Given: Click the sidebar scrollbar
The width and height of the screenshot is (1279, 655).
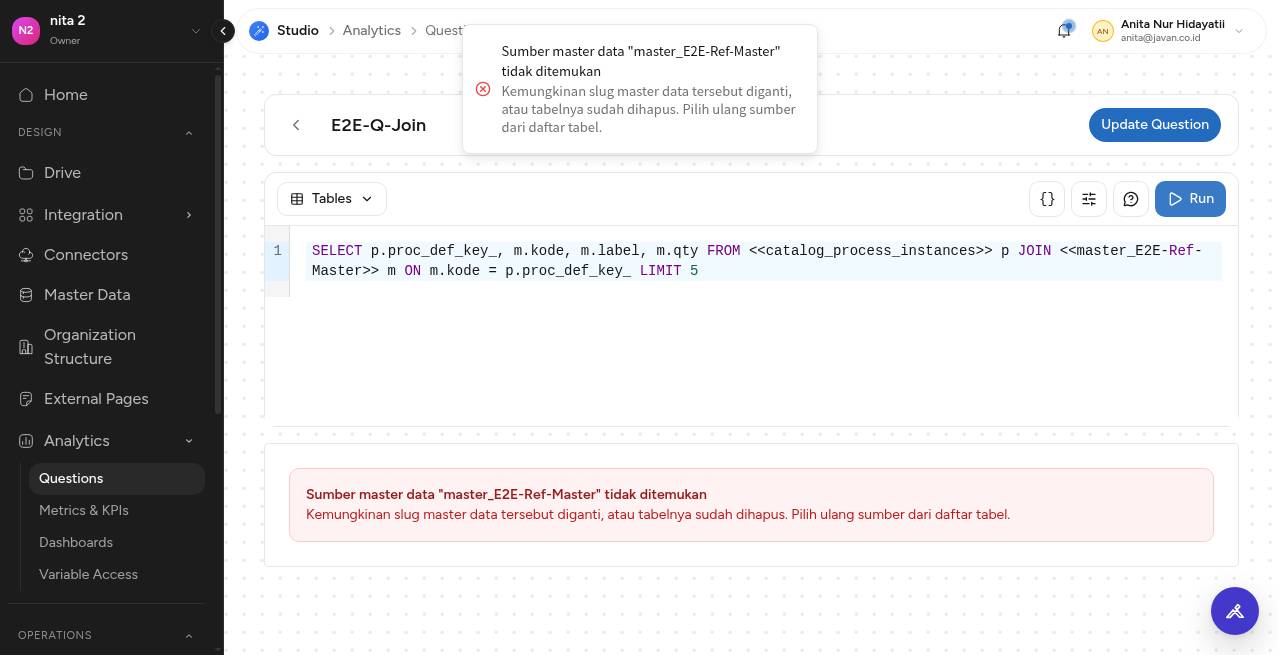Looking at the screenshot, I should pos(218,245).
